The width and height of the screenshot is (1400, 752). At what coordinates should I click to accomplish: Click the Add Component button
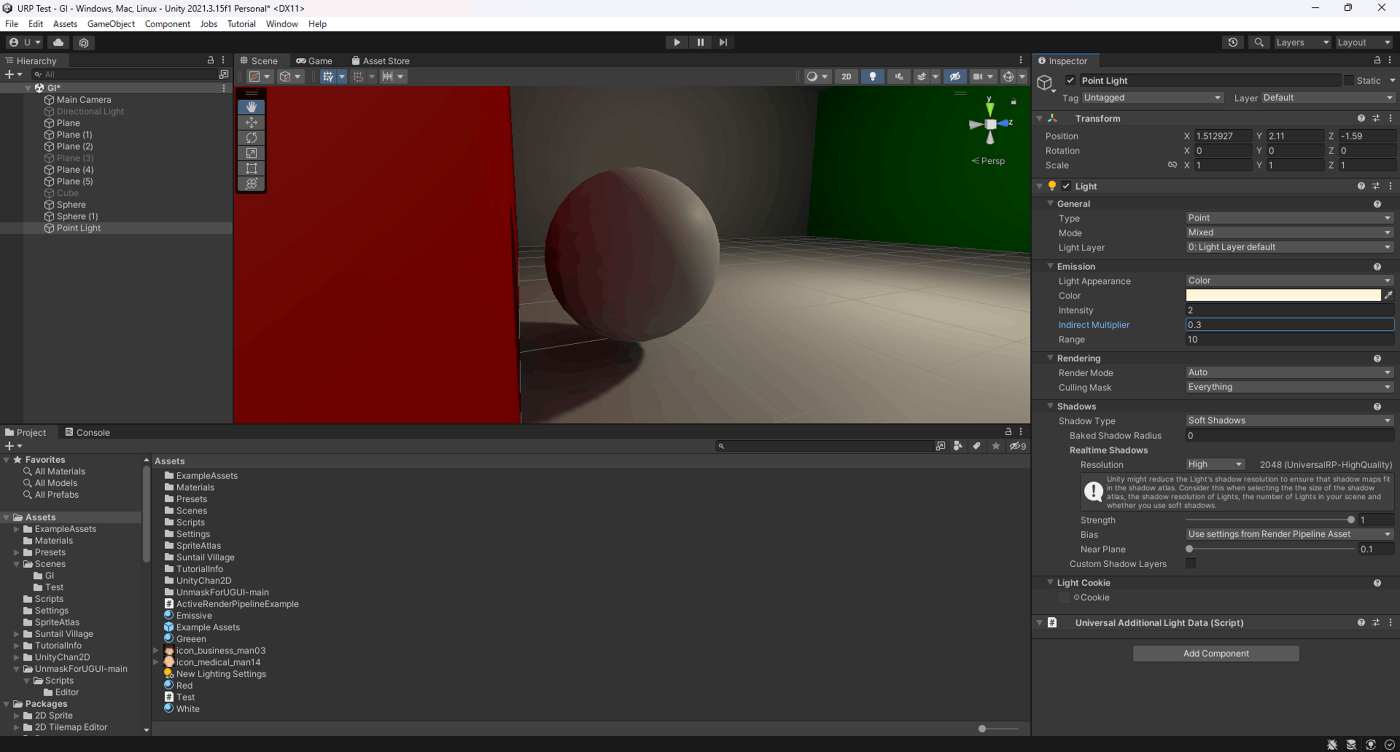click(x=1216, y=654)
